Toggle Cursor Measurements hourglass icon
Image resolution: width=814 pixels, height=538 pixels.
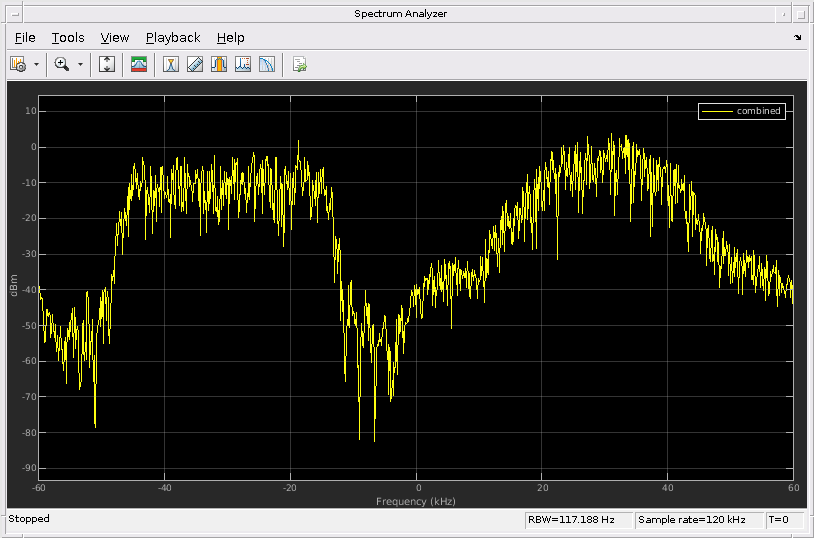click(171, 64)
